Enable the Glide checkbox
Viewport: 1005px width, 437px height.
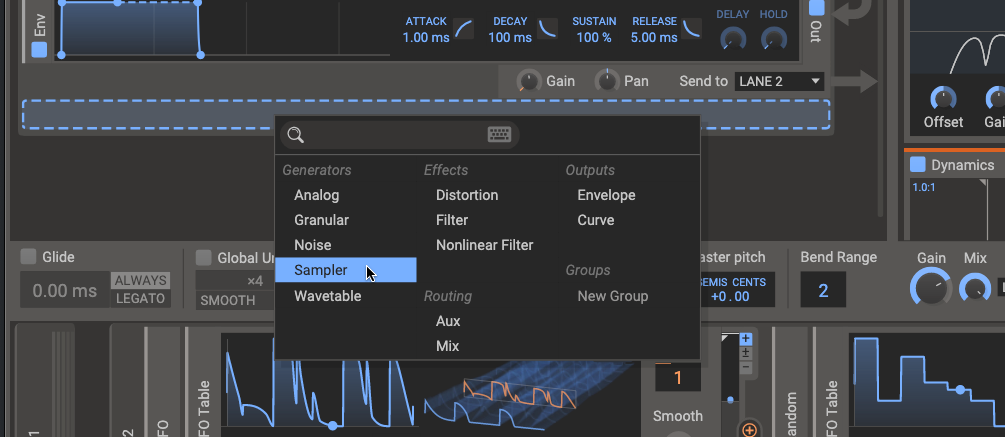pyautogui.click(x=28, y=257)
